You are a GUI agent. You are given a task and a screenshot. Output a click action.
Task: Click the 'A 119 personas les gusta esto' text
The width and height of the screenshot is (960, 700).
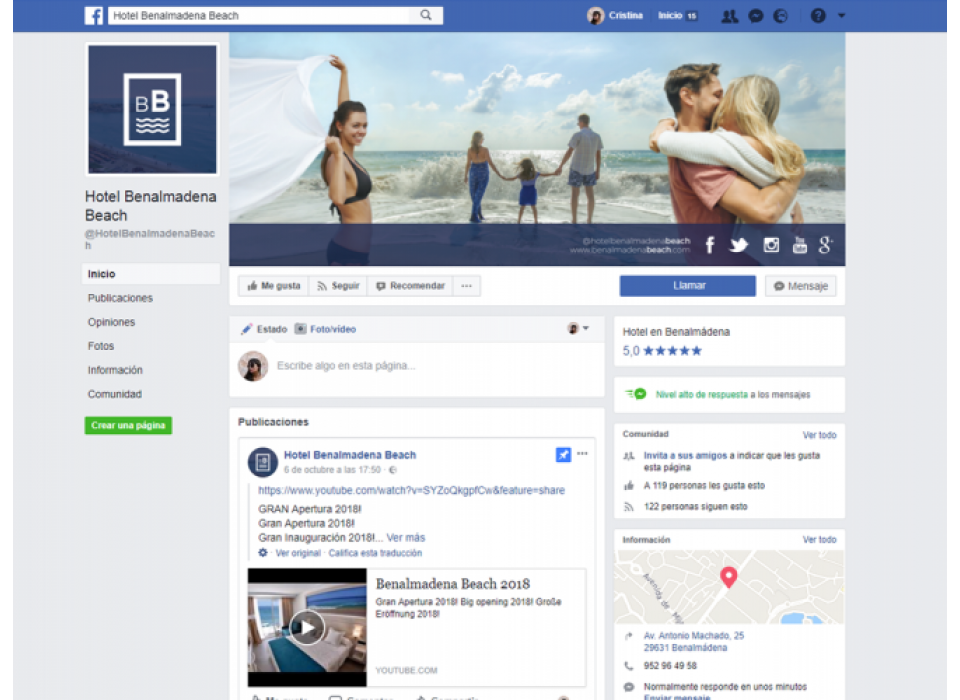(704, 486)
